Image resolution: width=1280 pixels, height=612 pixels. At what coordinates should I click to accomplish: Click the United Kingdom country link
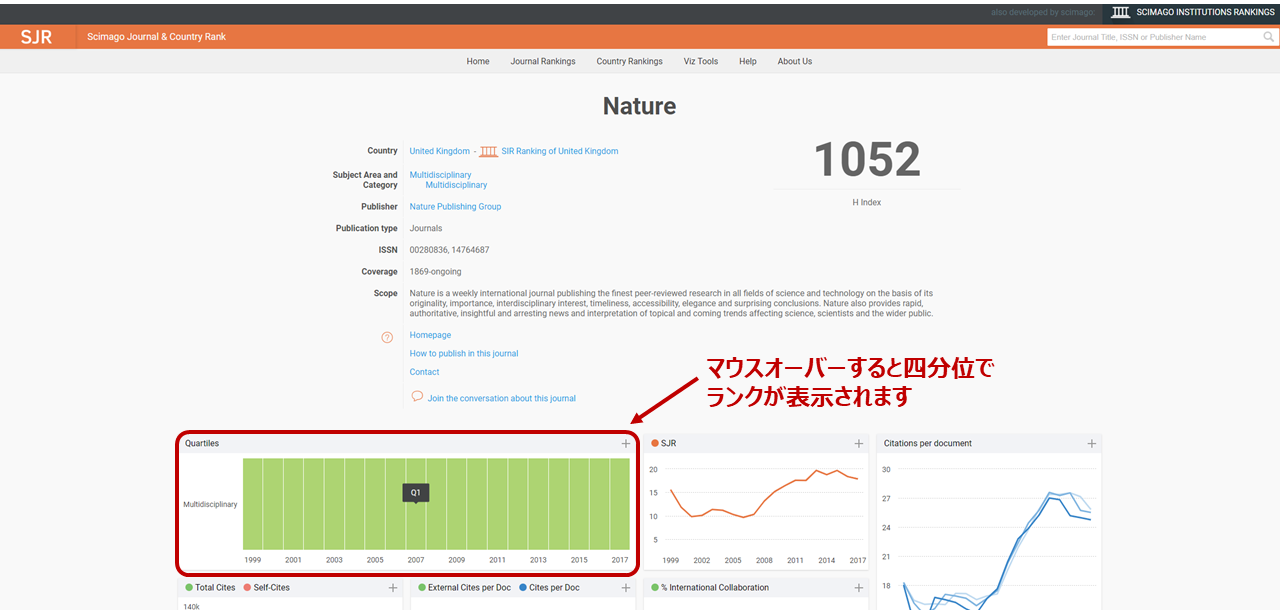[x=439, y=151]
